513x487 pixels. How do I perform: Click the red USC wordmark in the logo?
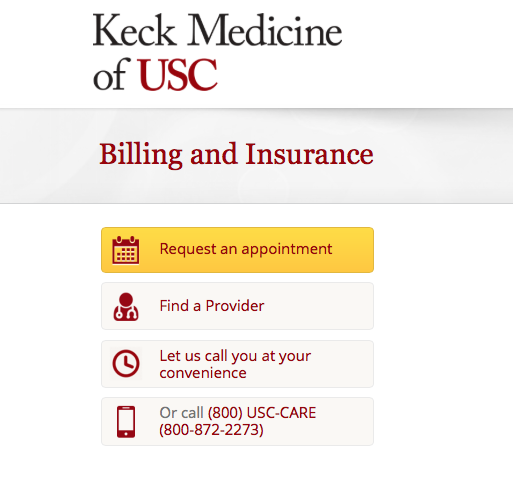point(177,75)
